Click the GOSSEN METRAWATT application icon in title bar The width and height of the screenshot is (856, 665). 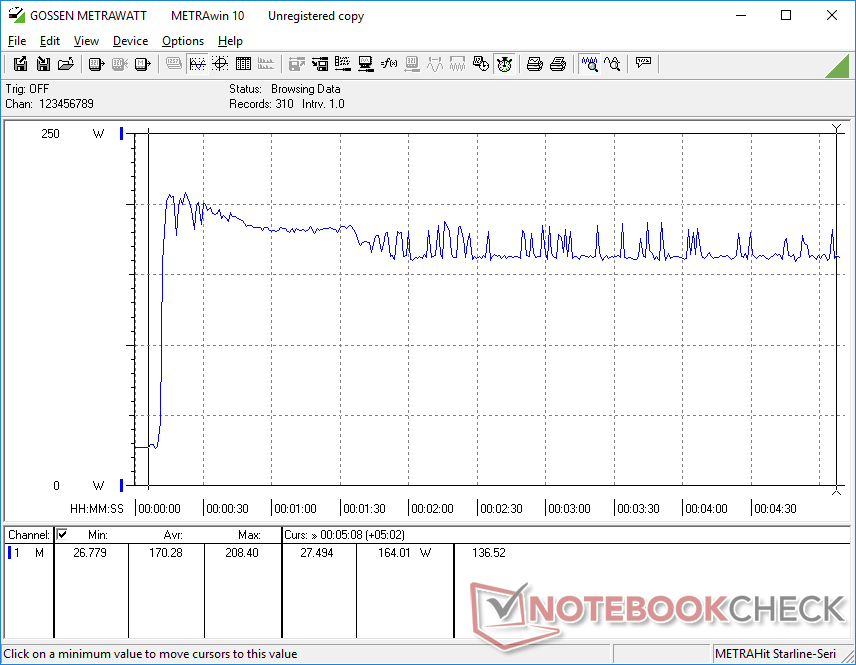[x=16, y=15]
